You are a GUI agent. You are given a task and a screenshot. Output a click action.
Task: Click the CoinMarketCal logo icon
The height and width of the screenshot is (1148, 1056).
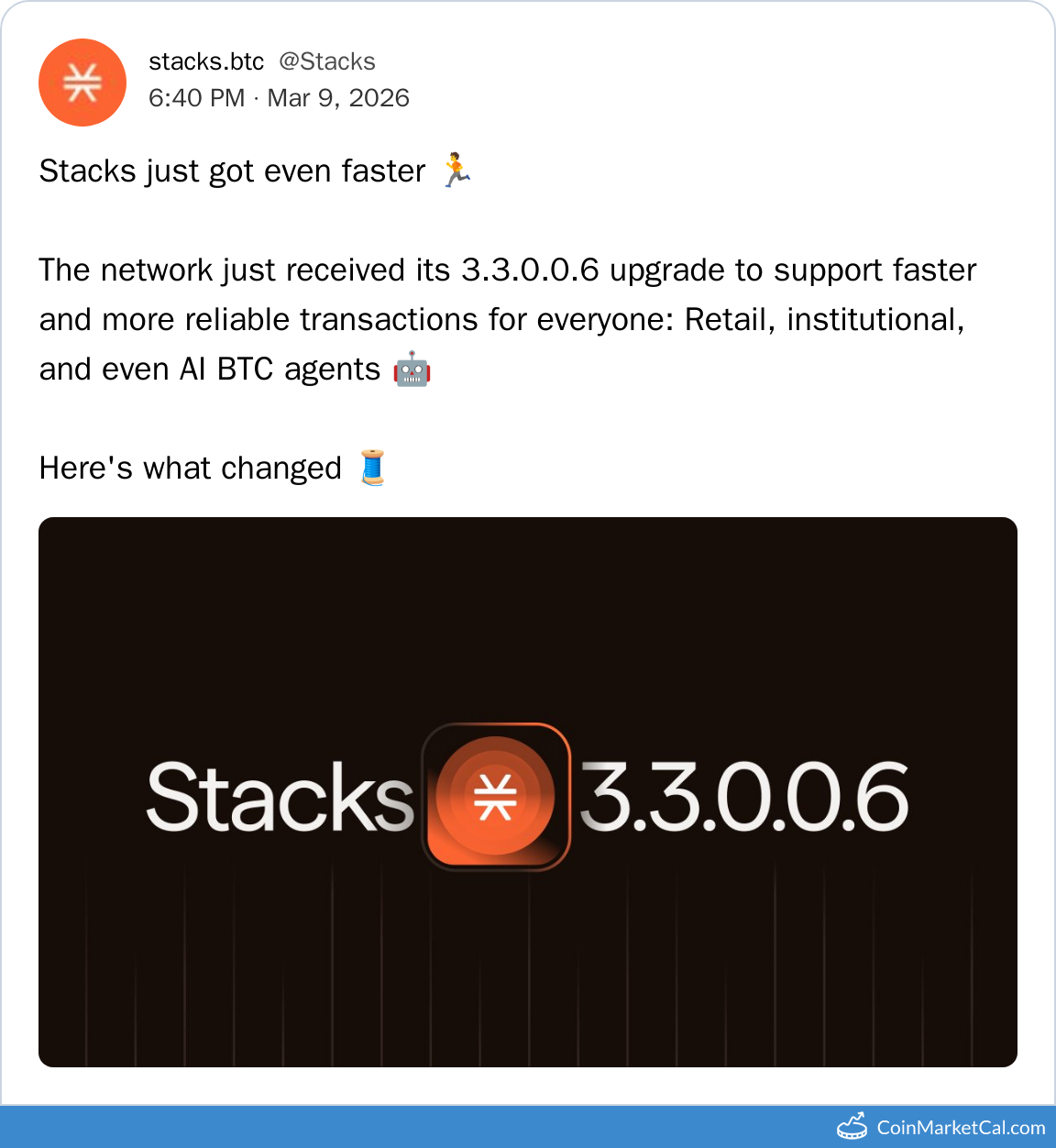852,1126
